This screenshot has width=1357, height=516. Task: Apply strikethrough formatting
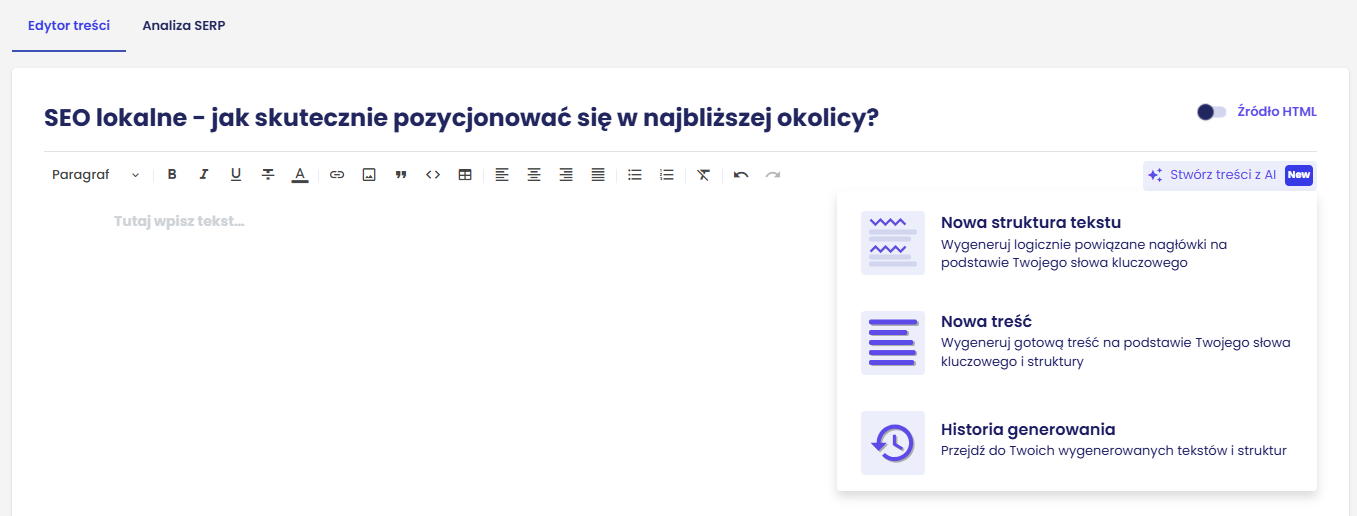(x=268, y=175)
